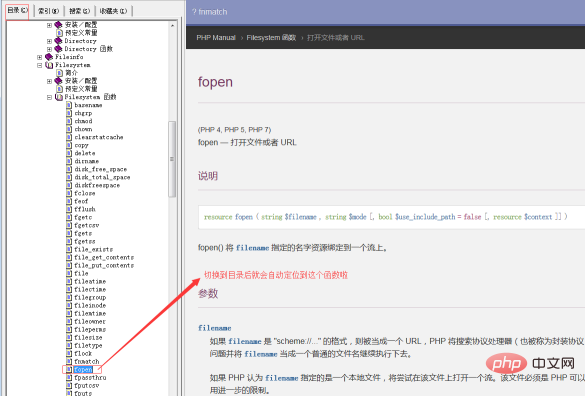
Task: Click the page icon of flock
Action: click(x=69, y=353)
